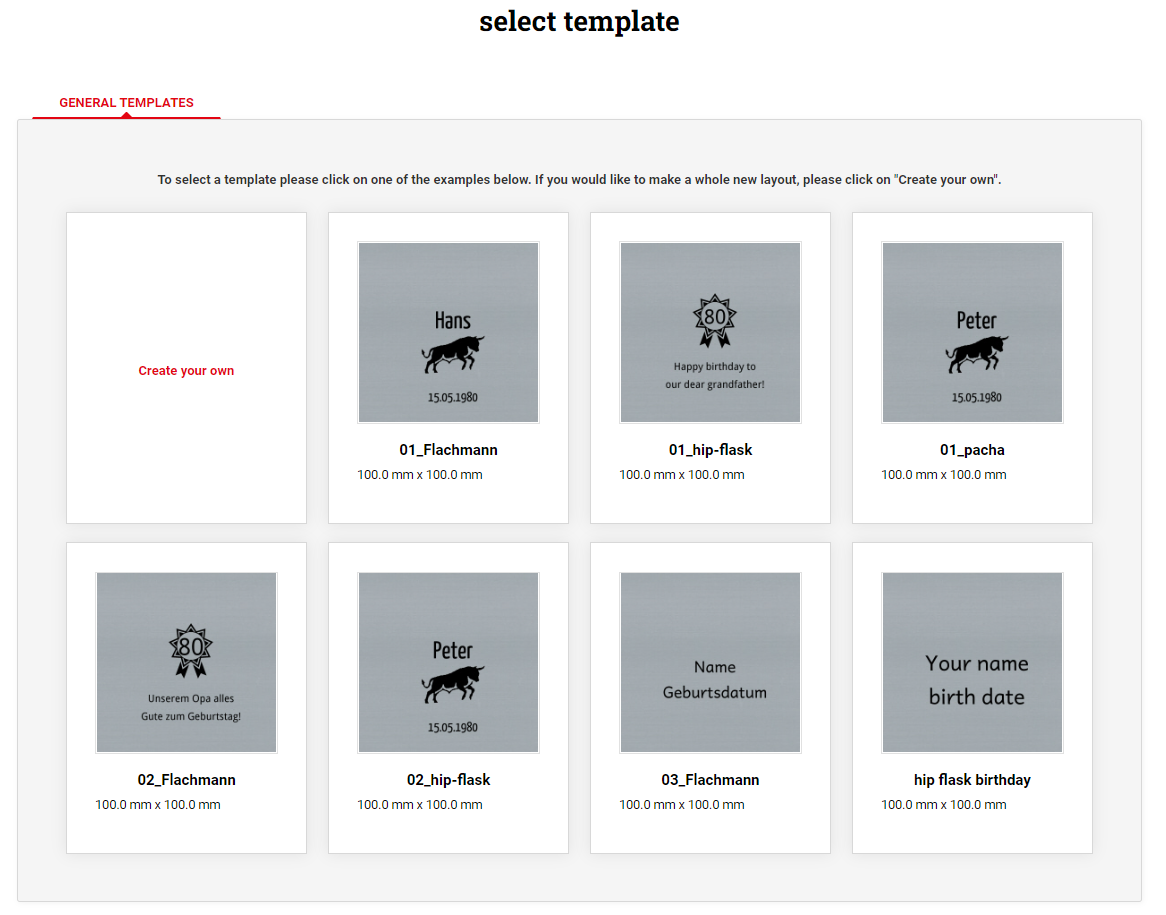Click the dimensions text under 01_Flachmann

[419, 475]
